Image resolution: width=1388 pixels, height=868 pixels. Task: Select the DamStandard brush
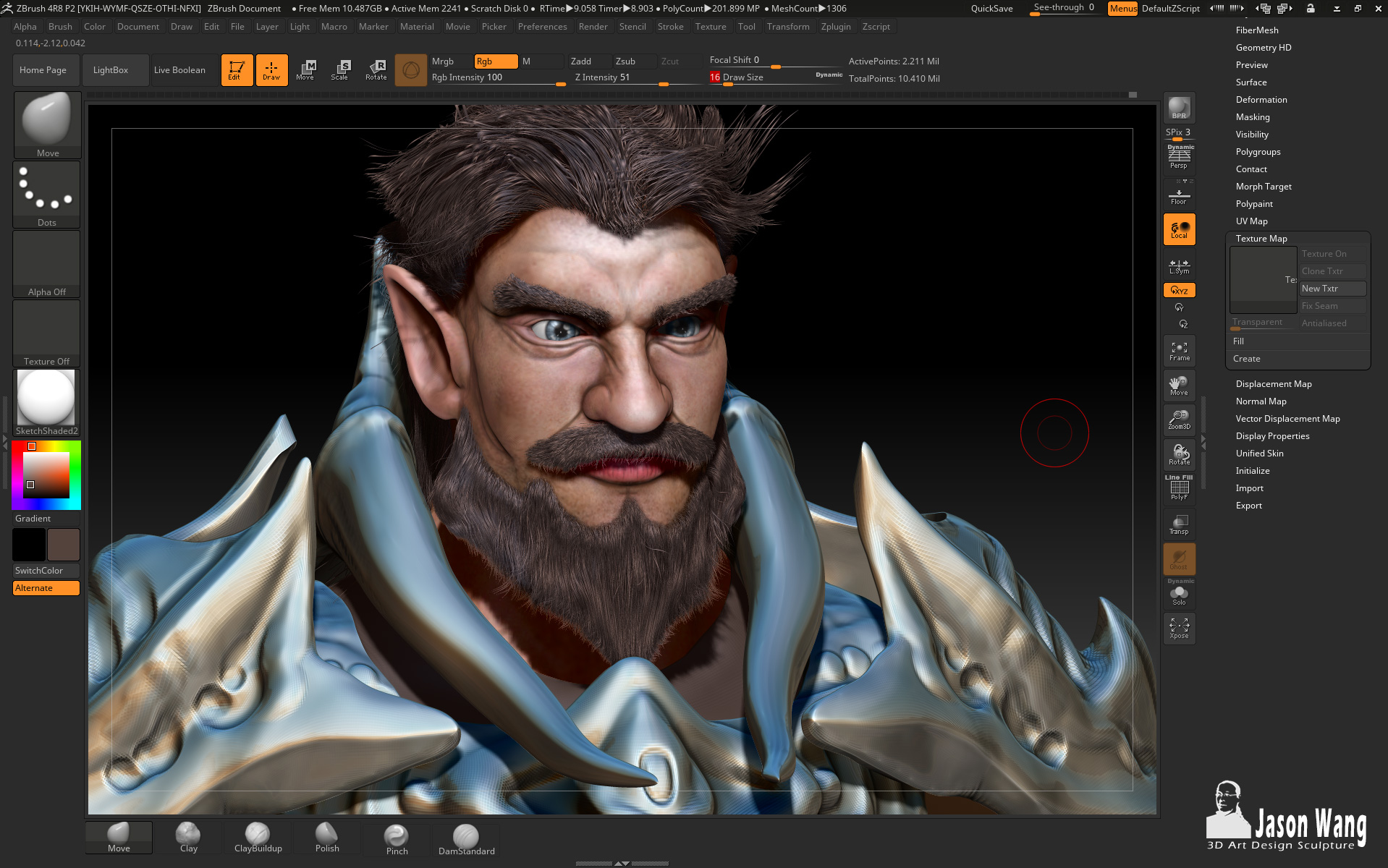point(466,839)
